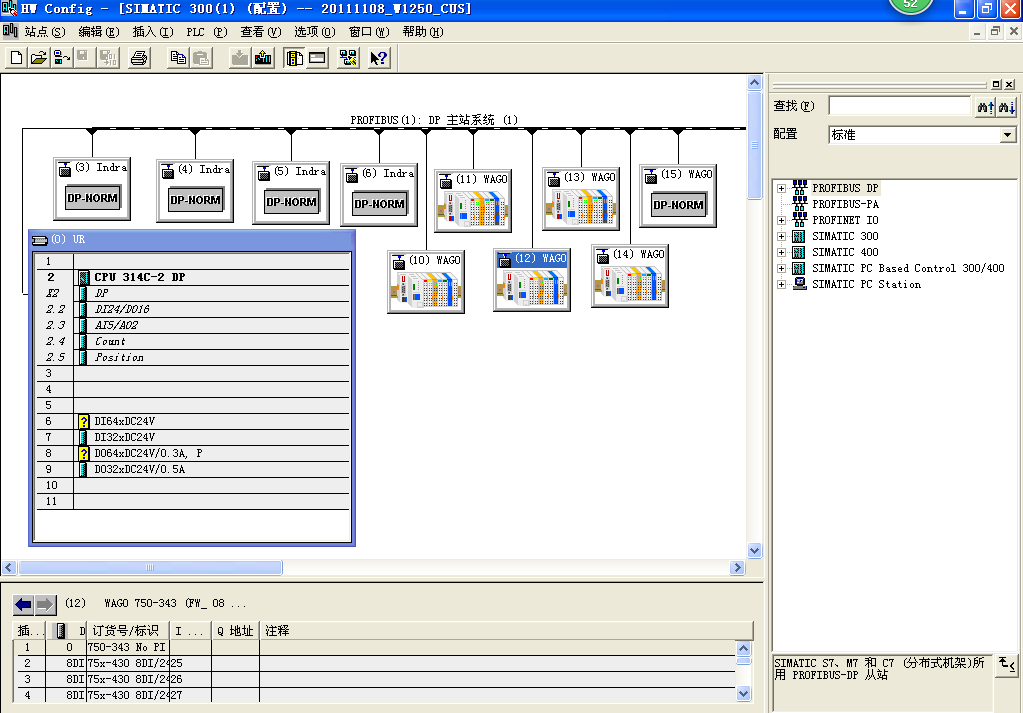Open the 编辑(E) menu
The width and height of the screenshot is (1023, 713).
99,32
